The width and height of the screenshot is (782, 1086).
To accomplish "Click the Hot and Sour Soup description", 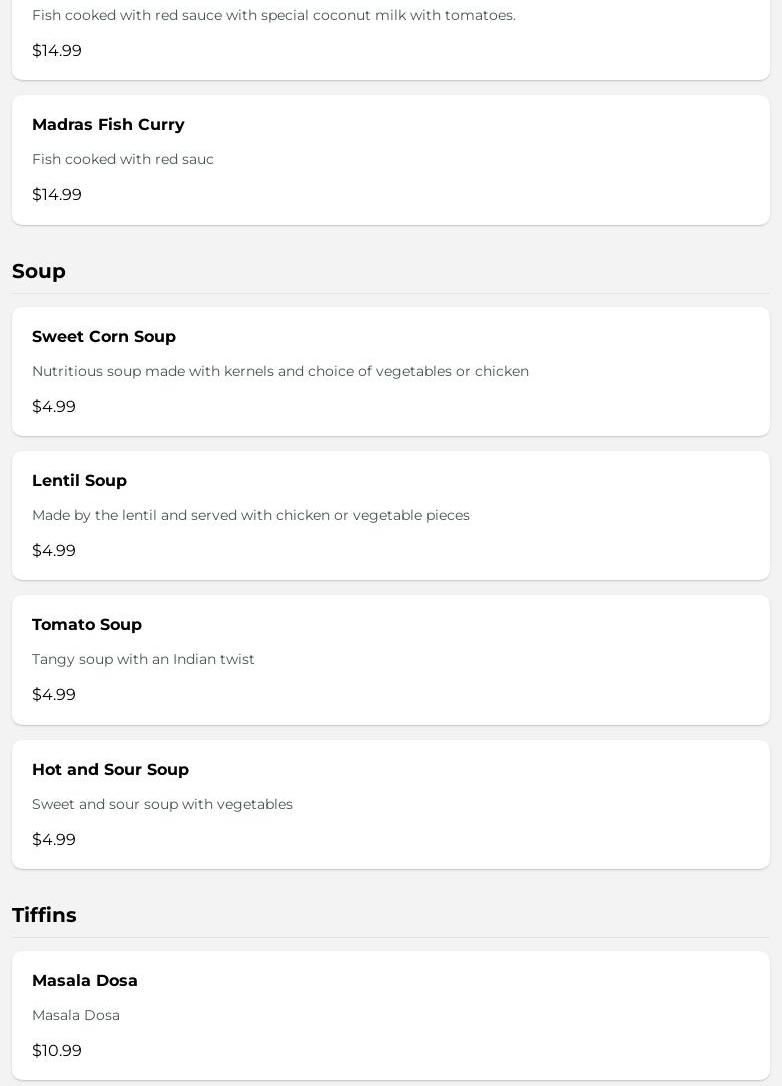I will click(x=162, y=805).
